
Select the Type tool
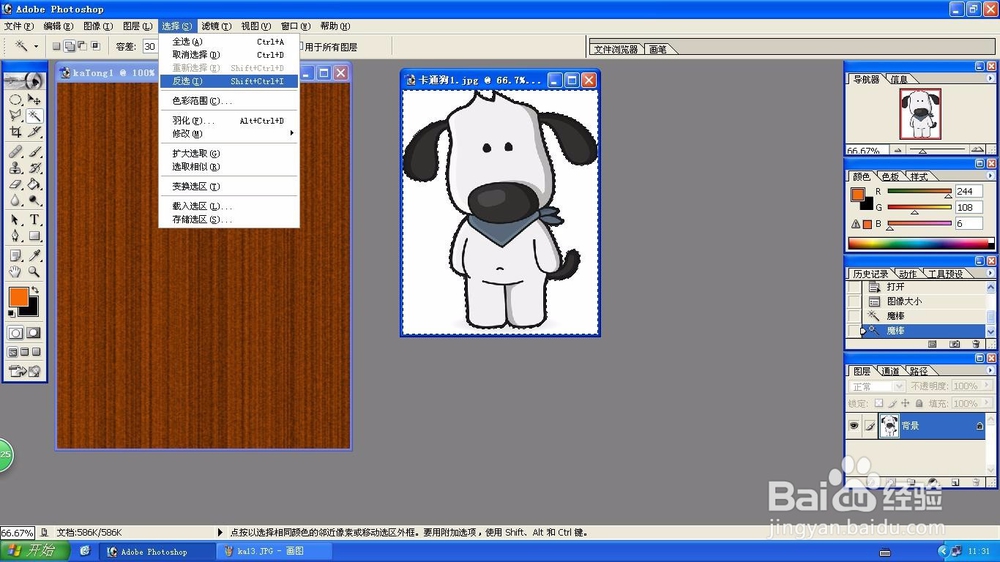coord(34,220)
